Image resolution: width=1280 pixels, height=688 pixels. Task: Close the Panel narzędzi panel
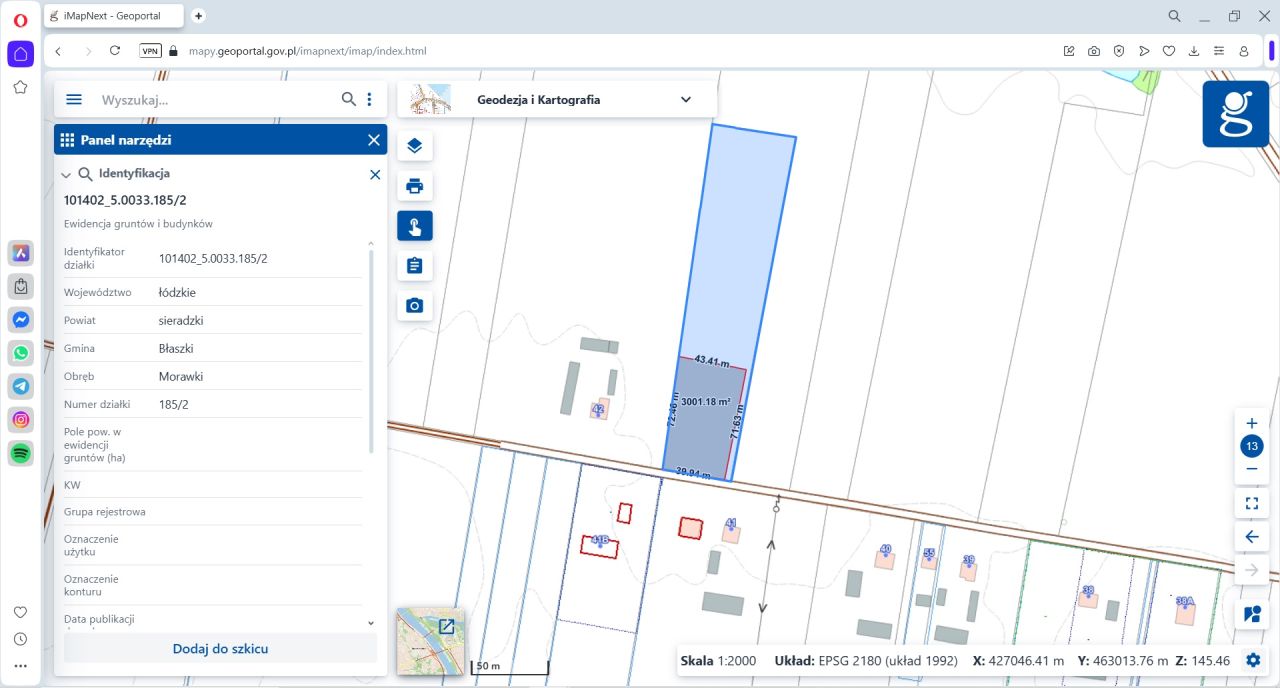point(374,140)
